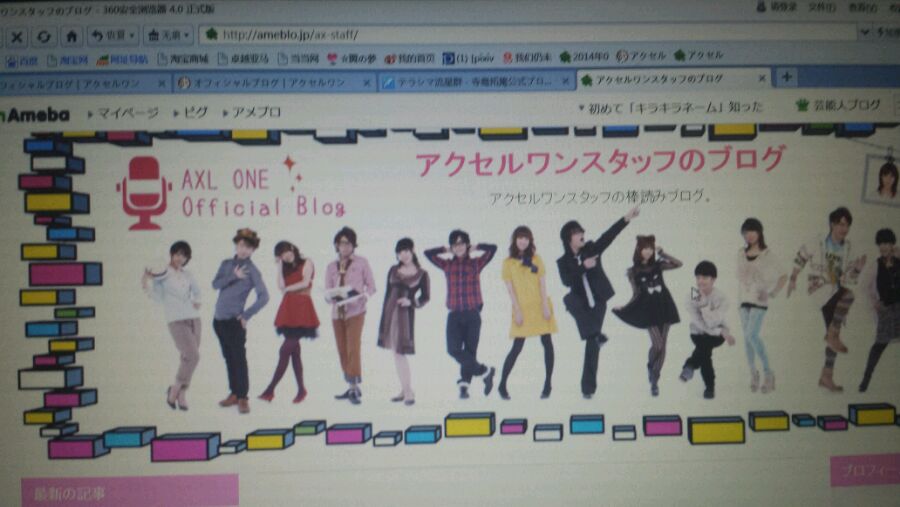Close the テラシマ流星群 tab
The width and height of the screenshot is (900, 507).
[x=565, y=82]
